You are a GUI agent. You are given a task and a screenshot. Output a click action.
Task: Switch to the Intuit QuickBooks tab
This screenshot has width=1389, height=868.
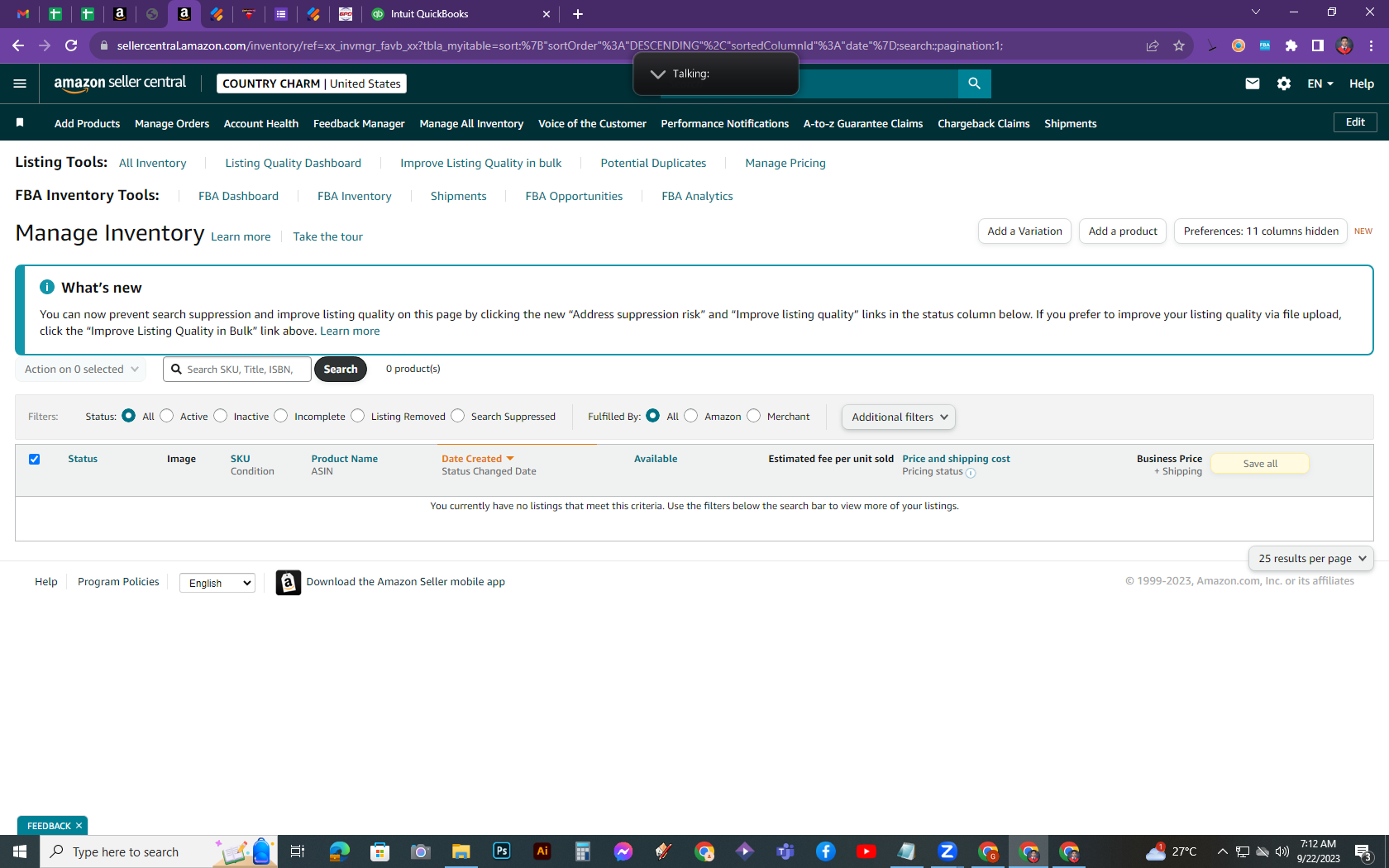click(461, 14)
